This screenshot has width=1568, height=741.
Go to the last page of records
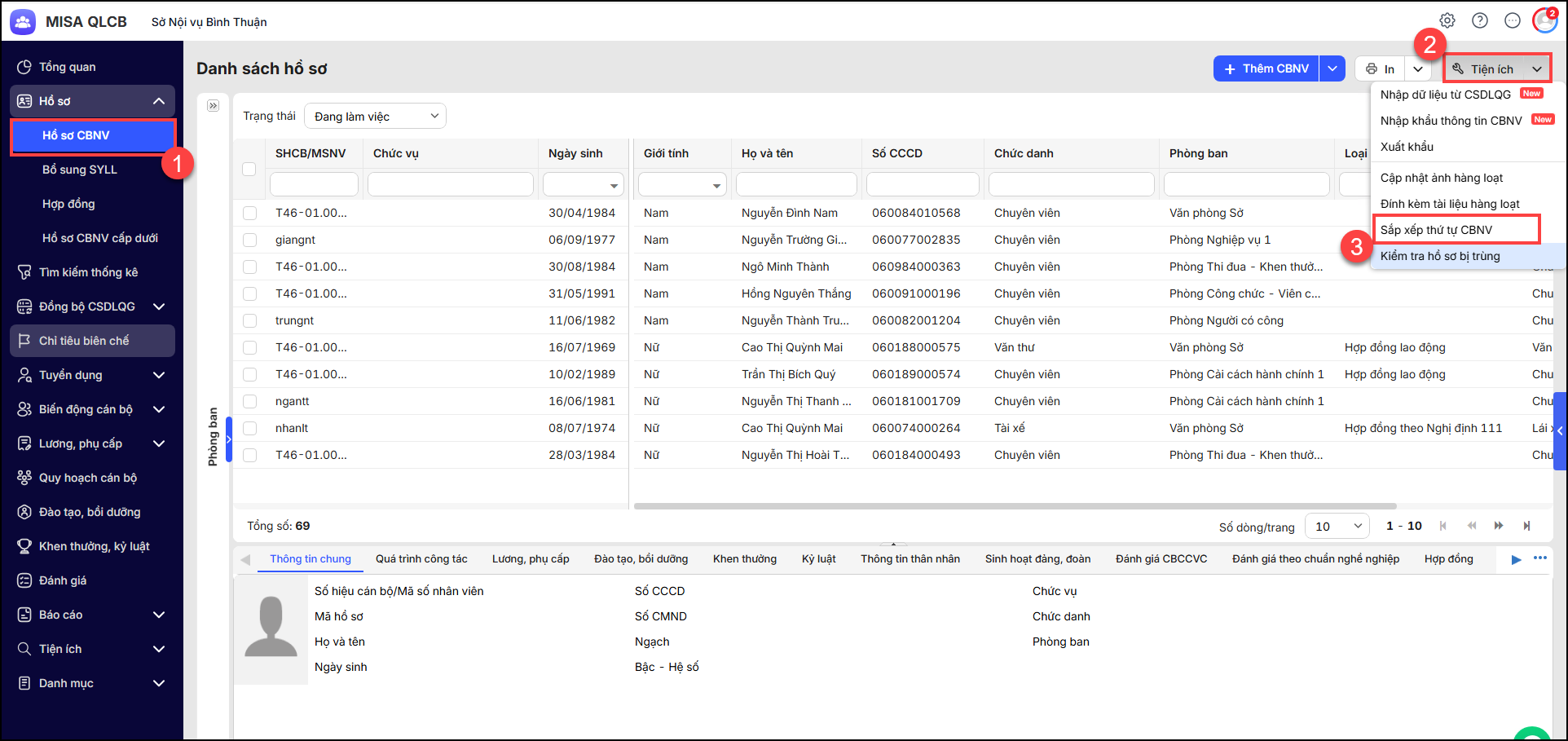click(x=1526, y=526)
